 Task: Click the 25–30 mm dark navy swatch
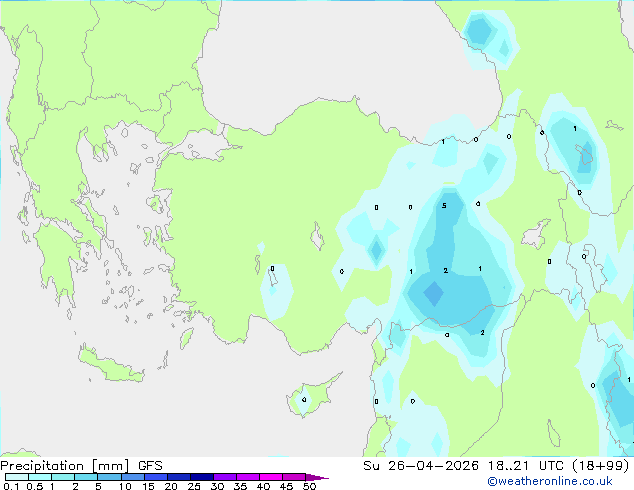point(201,477)
